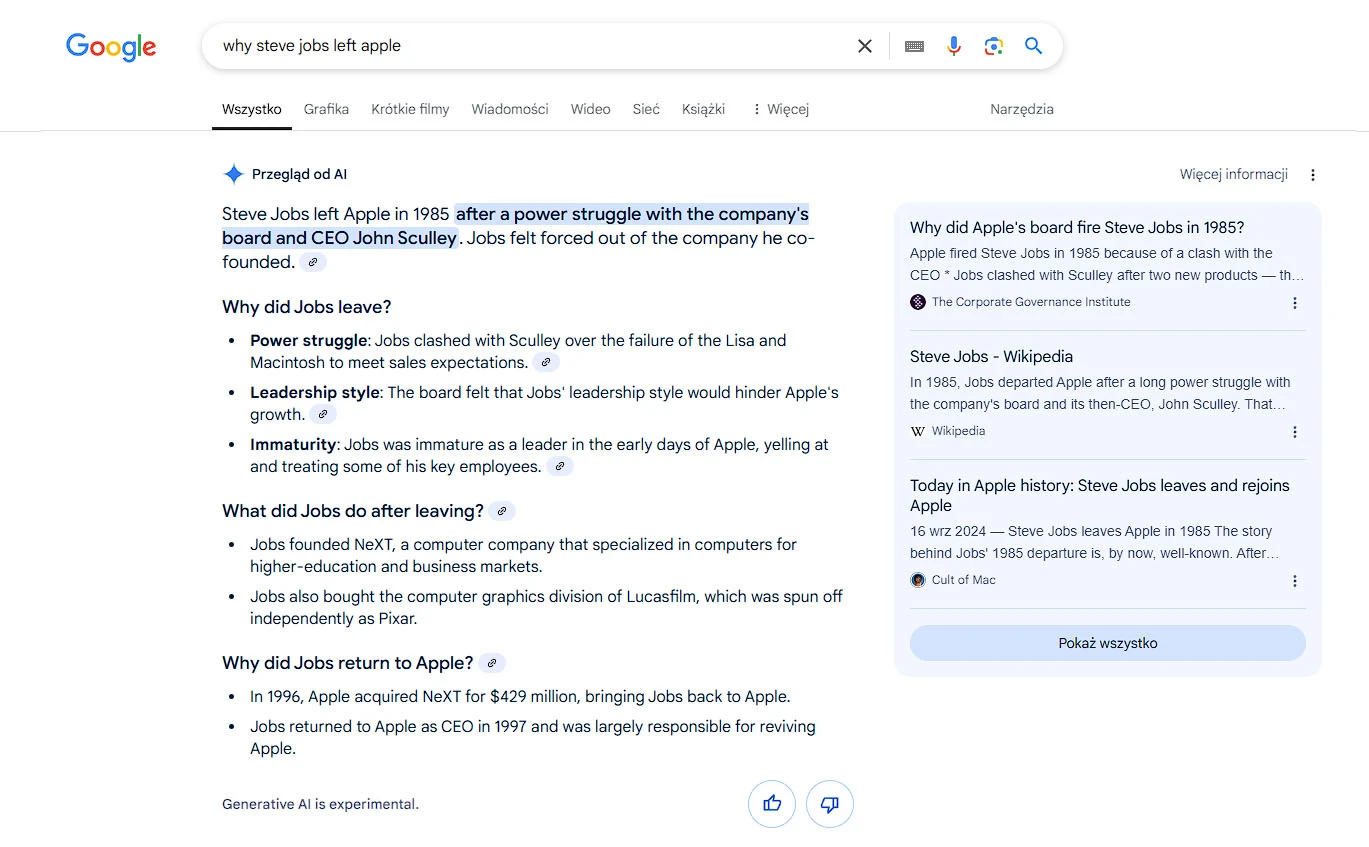Open the on-screen keyboard icon
Image resolution: width=1369 pixels, height=847 pixels.
tap(914, 46)
